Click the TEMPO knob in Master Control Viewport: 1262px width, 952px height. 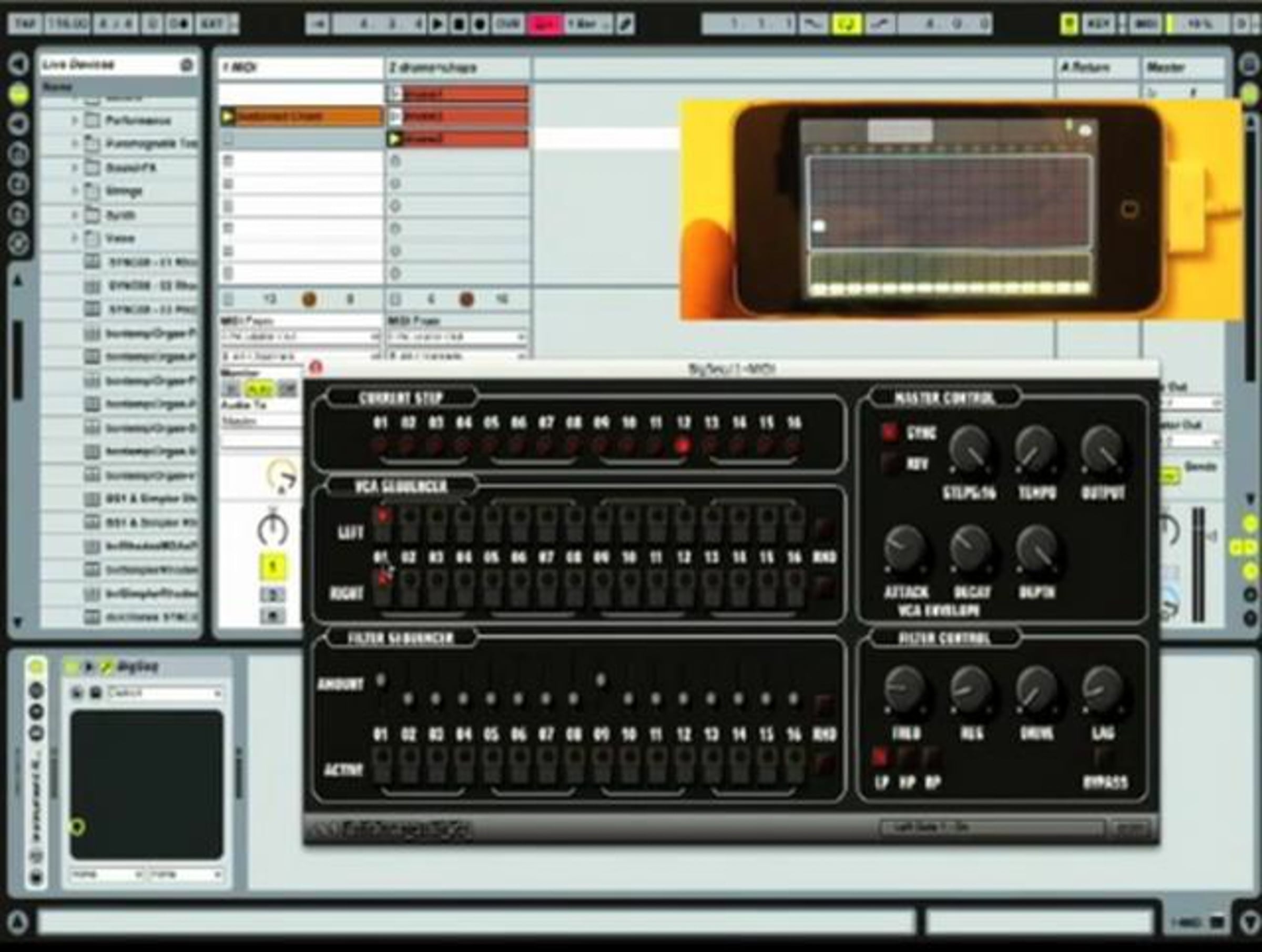tap(1036, 450)
